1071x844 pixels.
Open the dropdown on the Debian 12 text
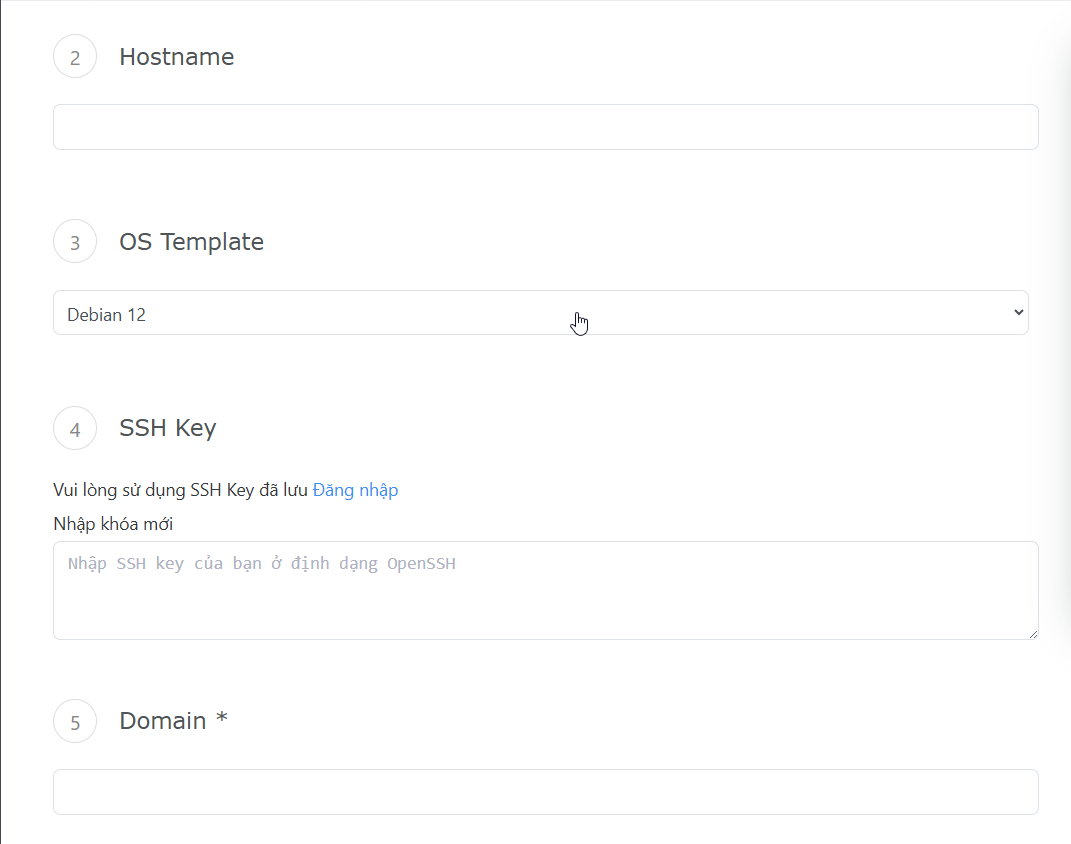107,315
